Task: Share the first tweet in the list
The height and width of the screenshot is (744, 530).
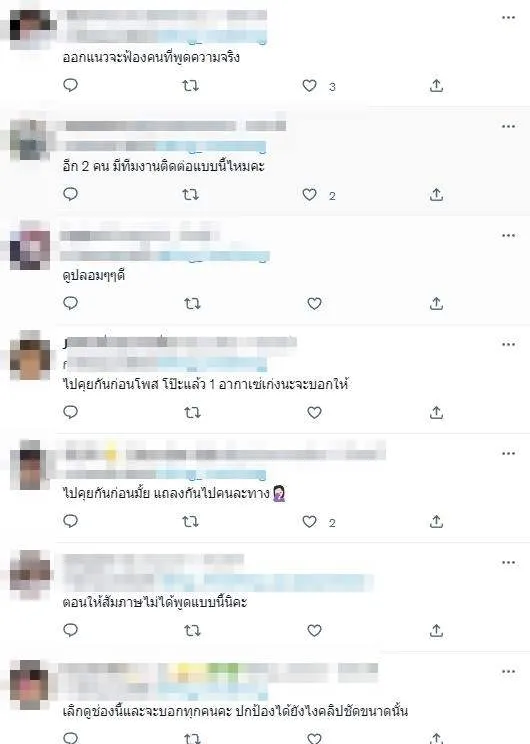Action: (436, 85)
